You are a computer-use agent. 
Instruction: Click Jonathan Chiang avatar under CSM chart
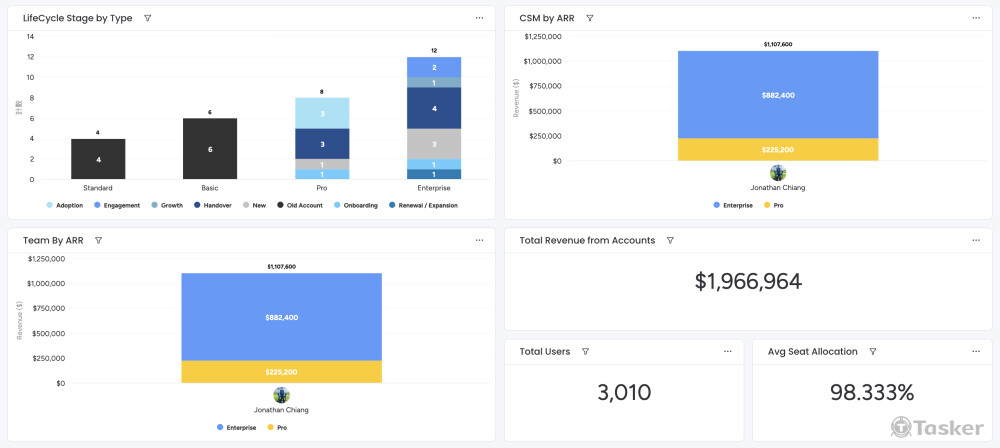point(778,173)
